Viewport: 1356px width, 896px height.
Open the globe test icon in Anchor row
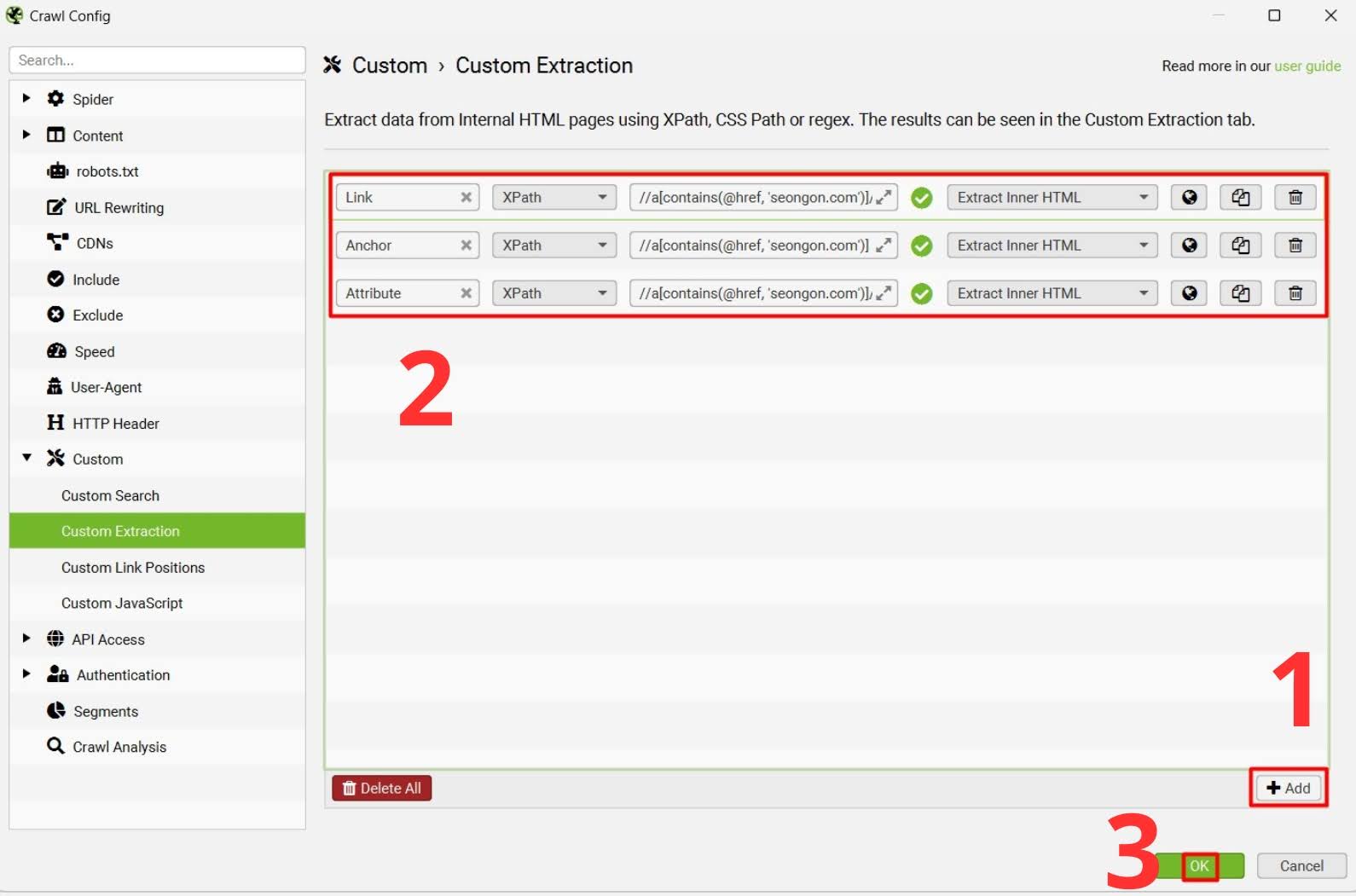tap(1189, 246)
